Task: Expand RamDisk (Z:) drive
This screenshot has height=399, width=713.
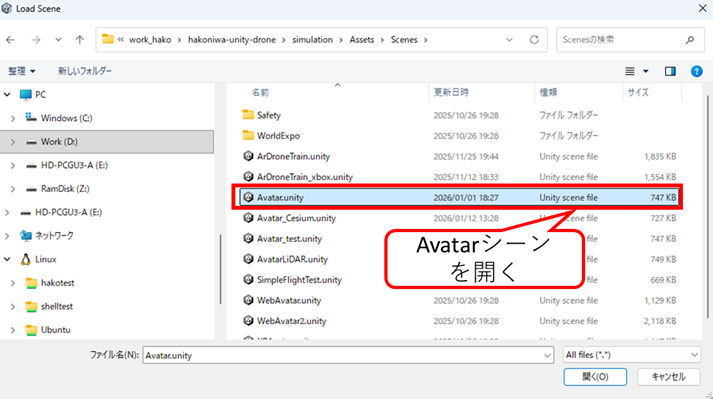Action: tap(13, 189)
